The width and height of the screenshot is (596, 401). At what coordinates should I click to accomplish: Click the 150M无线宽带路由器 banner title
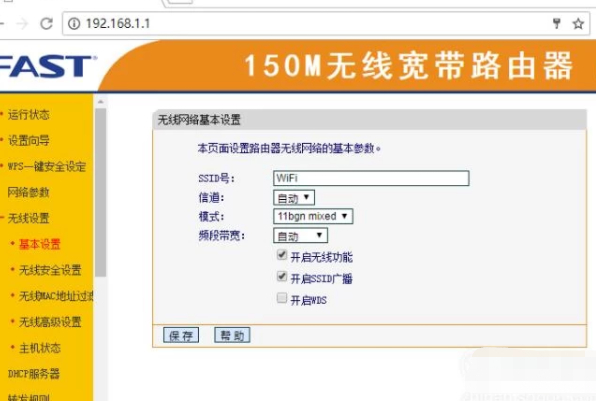[409, 66]
